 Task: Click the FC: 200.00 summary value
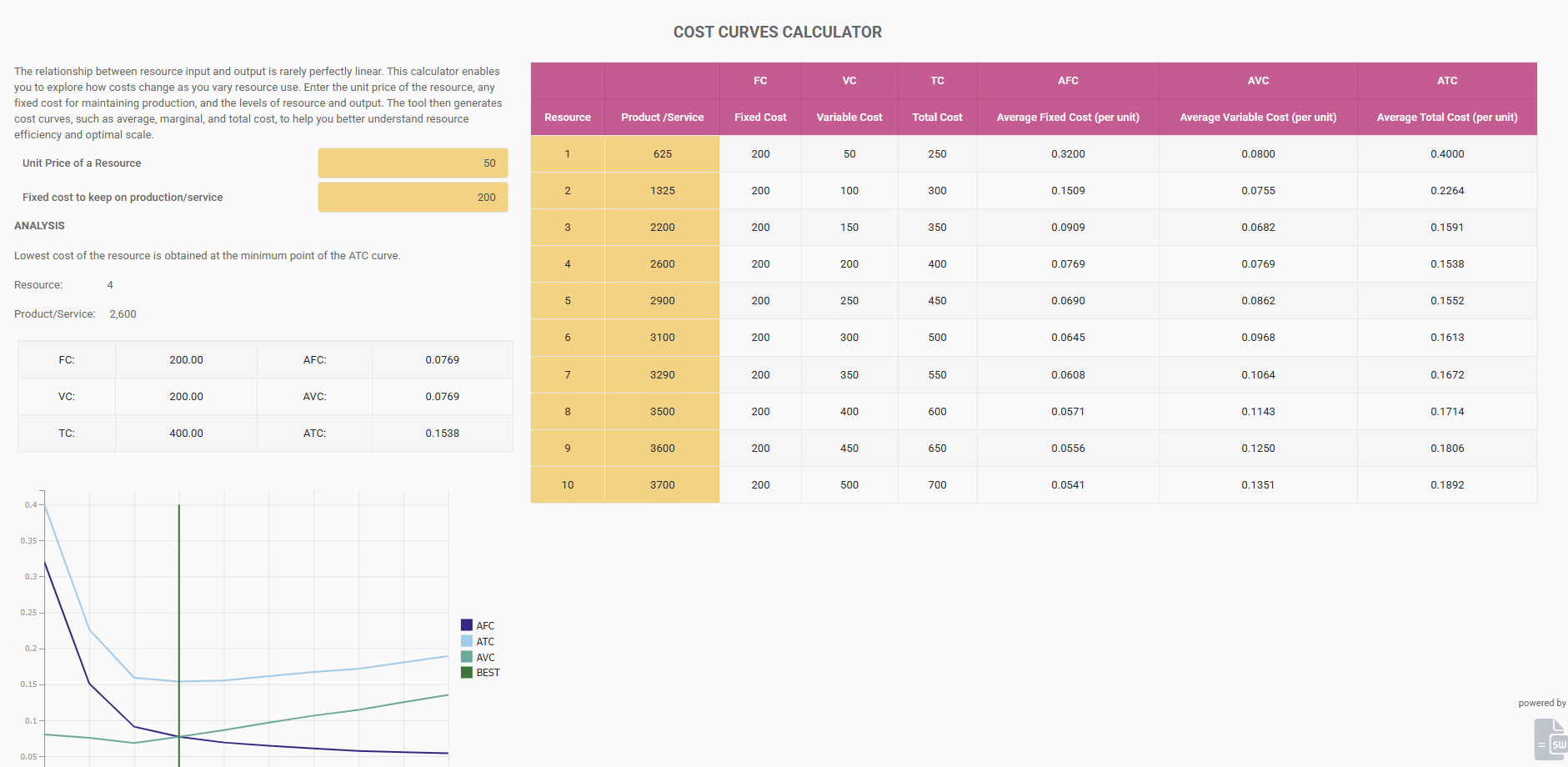coord(186,360)
